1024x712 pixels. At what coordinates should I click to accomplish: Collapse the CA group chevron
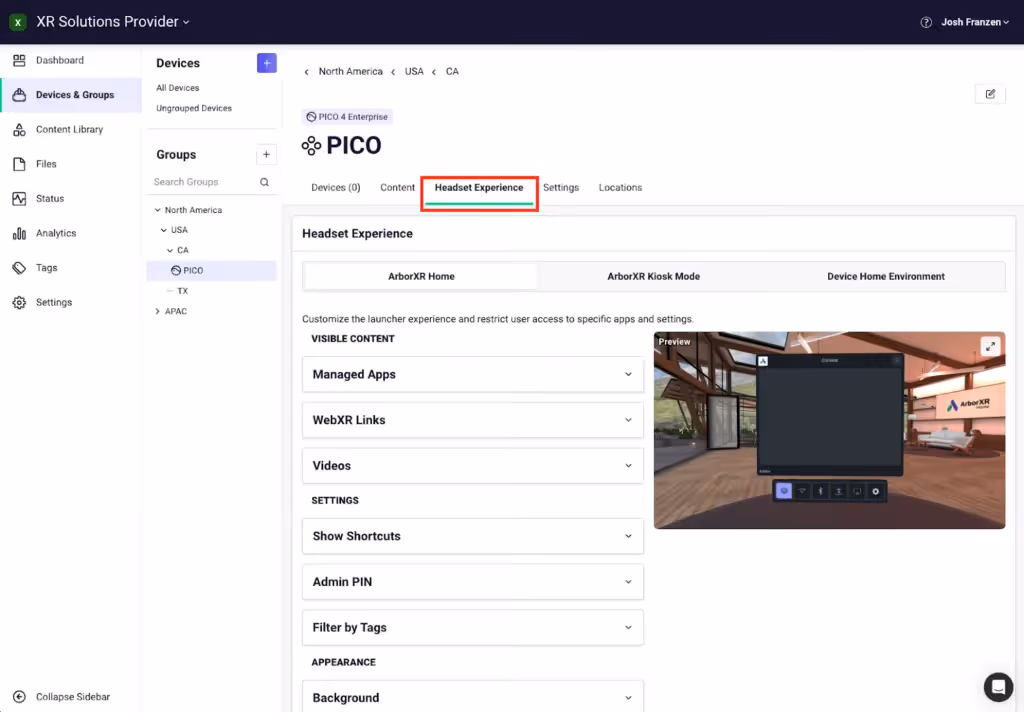[170, 250]
